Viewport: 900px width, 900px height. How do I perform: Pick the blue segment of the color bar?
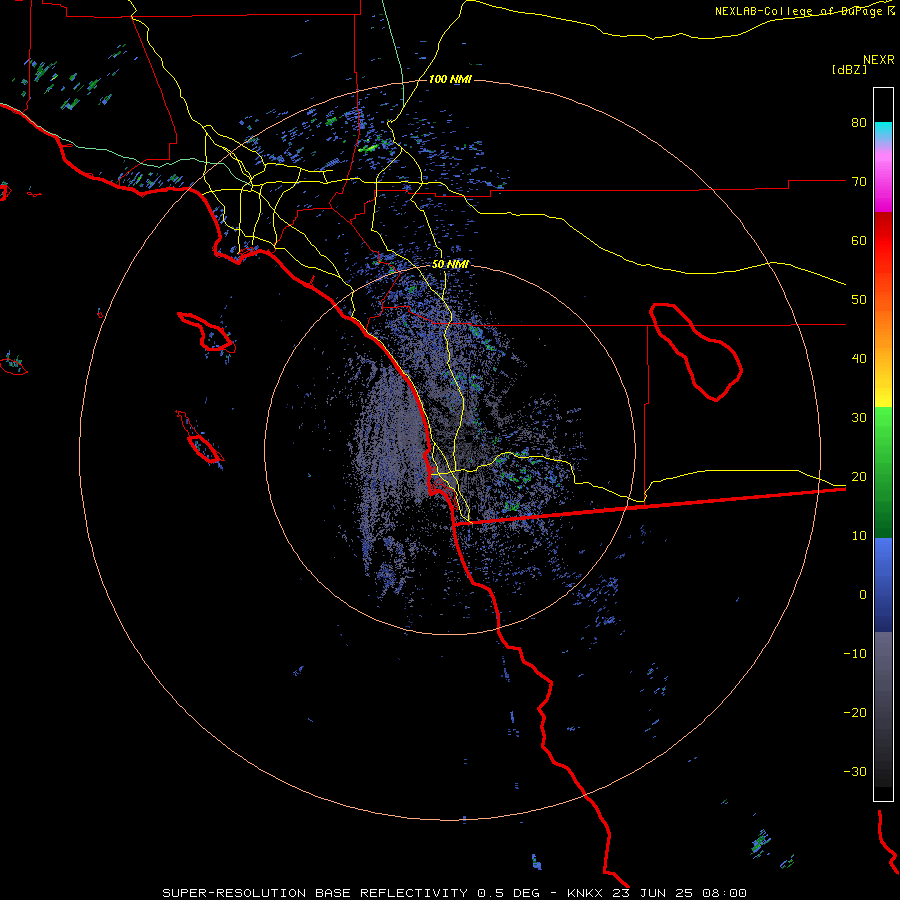(x=883, y=585)
